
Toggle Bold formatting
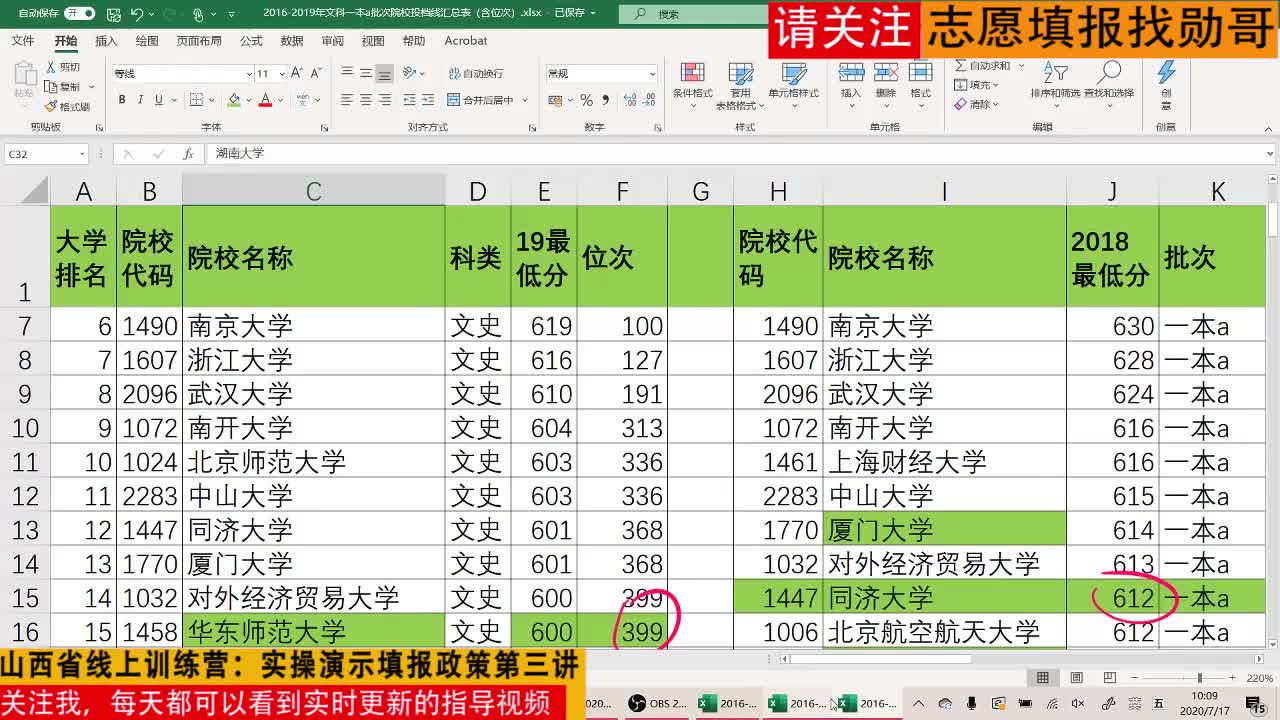(122, 100)
